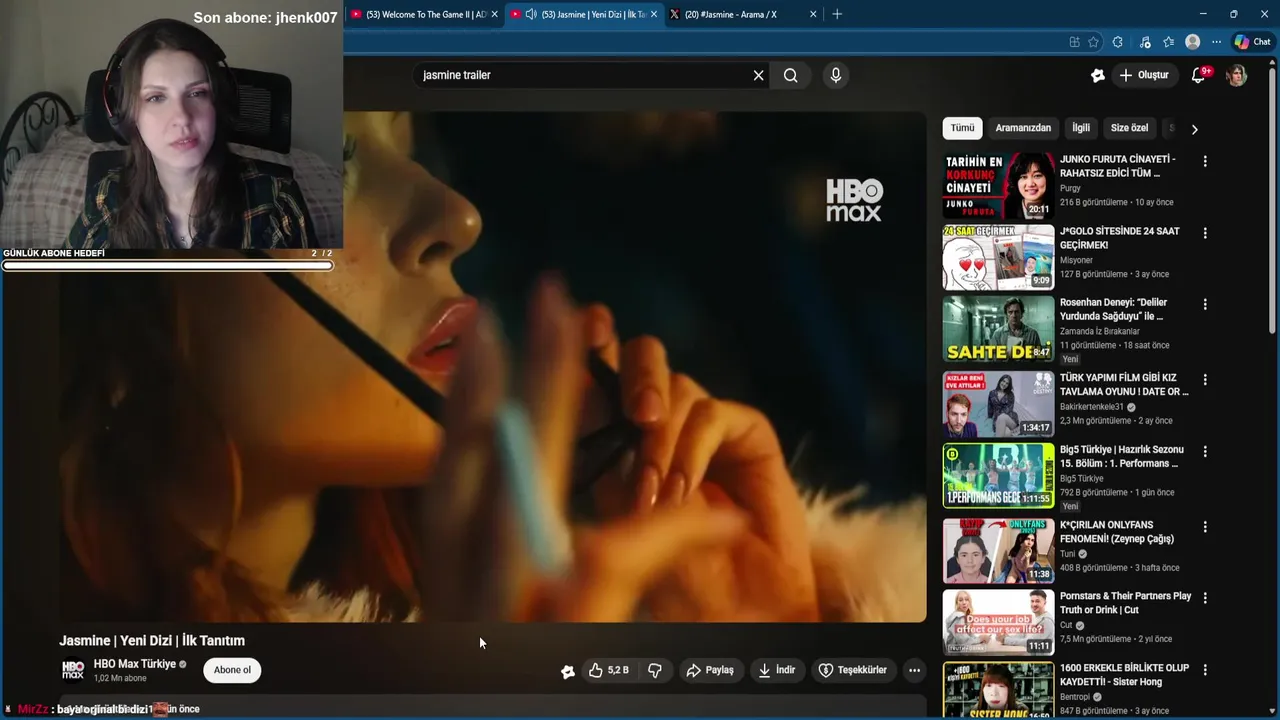This screenshot has height=720, width=1280.
Task: Open the Türk Yapımı Film Gibi Kız title
Action: tap(1124, 385)
